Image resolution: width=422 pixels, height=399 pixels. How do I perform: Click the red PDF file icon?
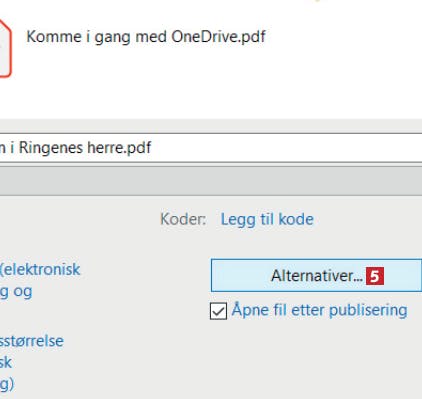tap(5, 48)
